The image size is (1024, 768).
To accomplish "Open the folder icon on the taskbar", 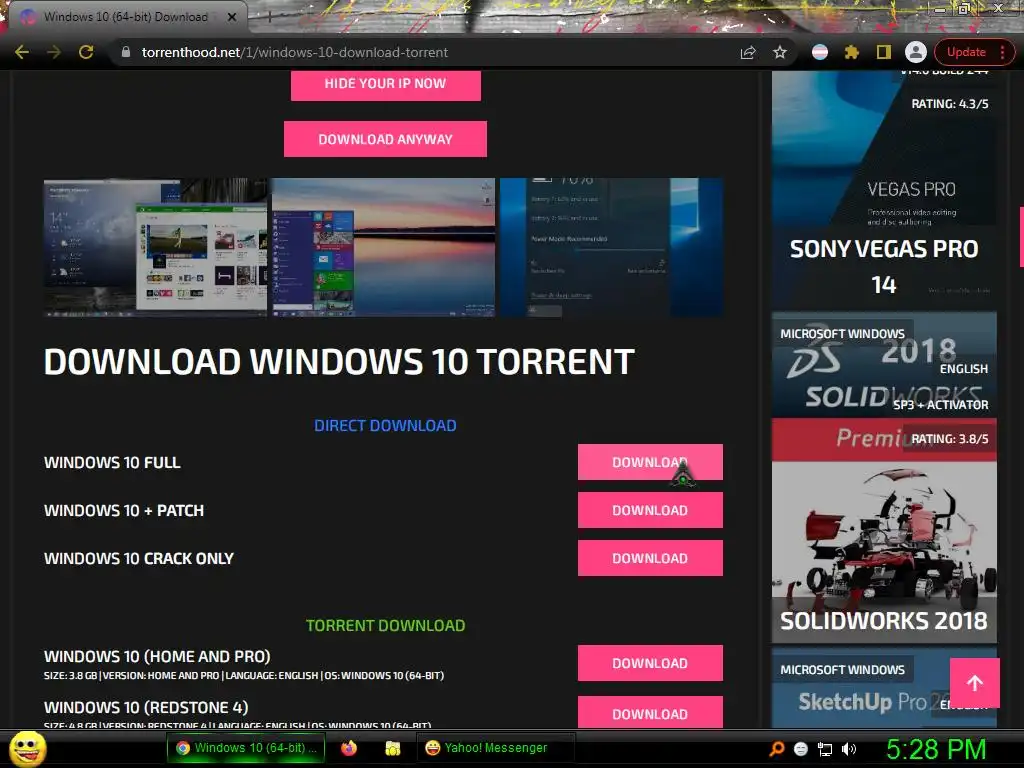I will (392, 748).
